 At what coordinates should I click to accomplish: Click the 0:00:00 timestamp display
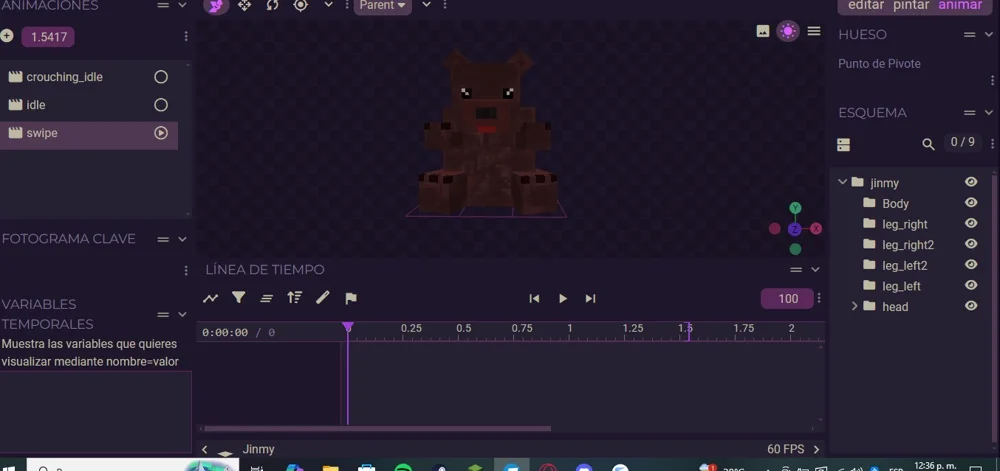[224, 333]
